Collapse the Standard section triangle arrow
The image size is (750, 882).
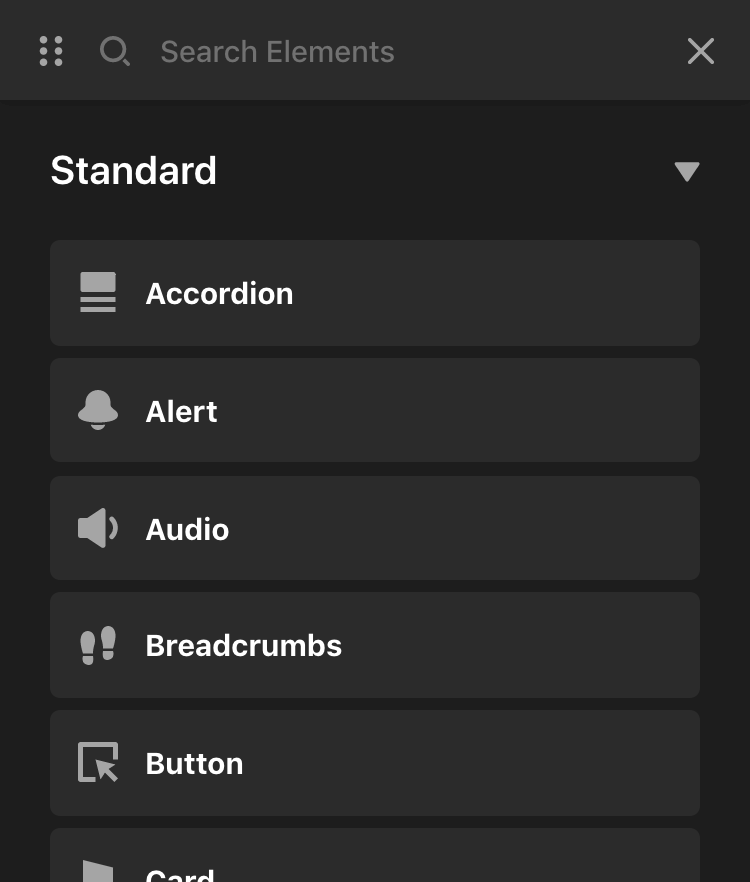[x=687, y=172]
